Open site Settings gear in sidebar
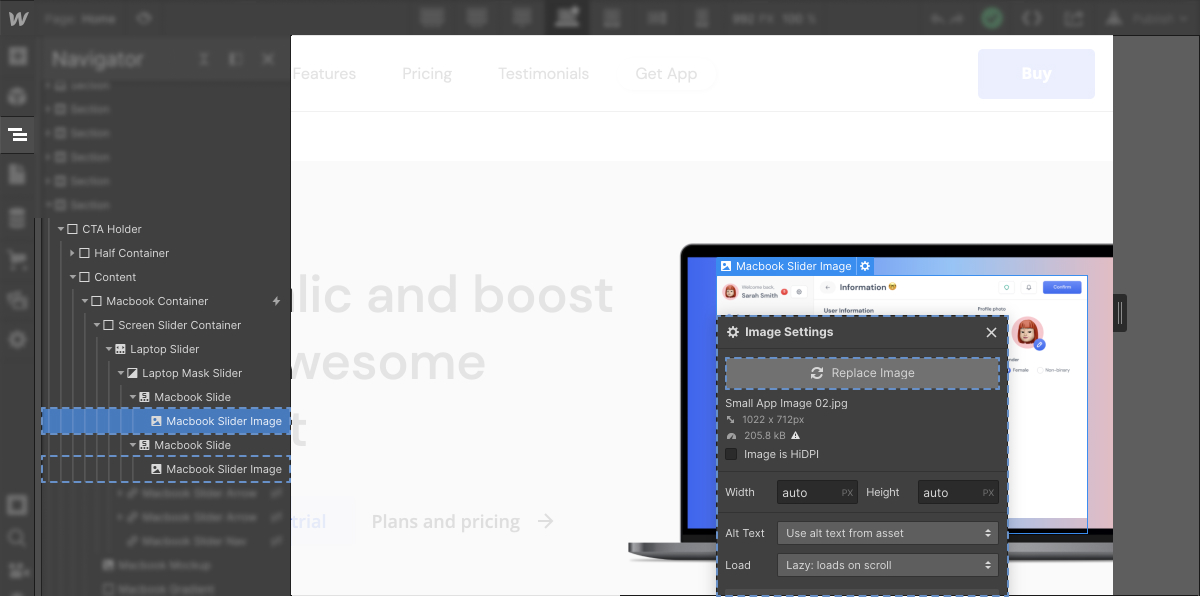 pos(17,340)
